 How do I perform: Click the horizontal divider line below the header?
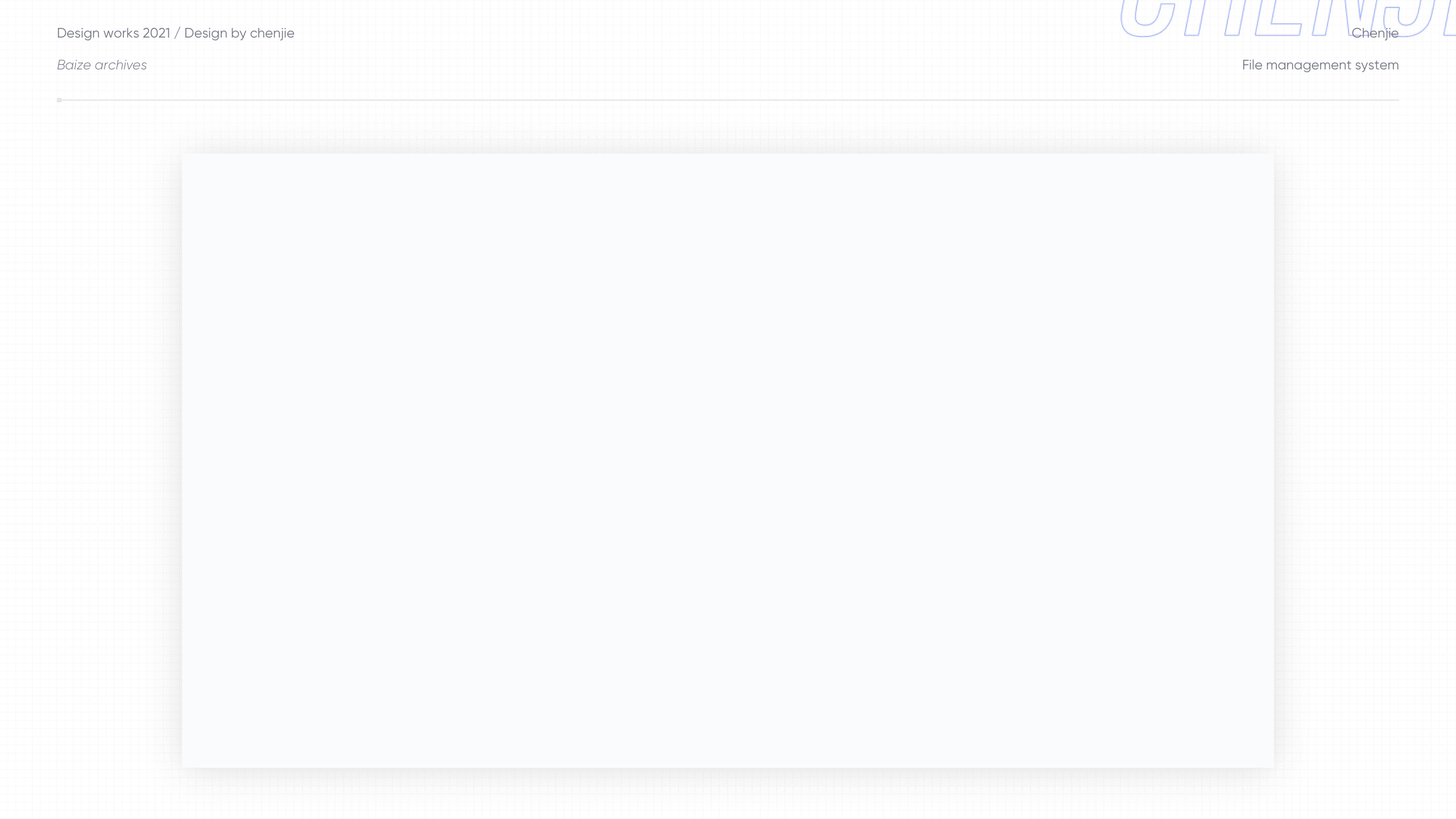(x=728, y=100)
